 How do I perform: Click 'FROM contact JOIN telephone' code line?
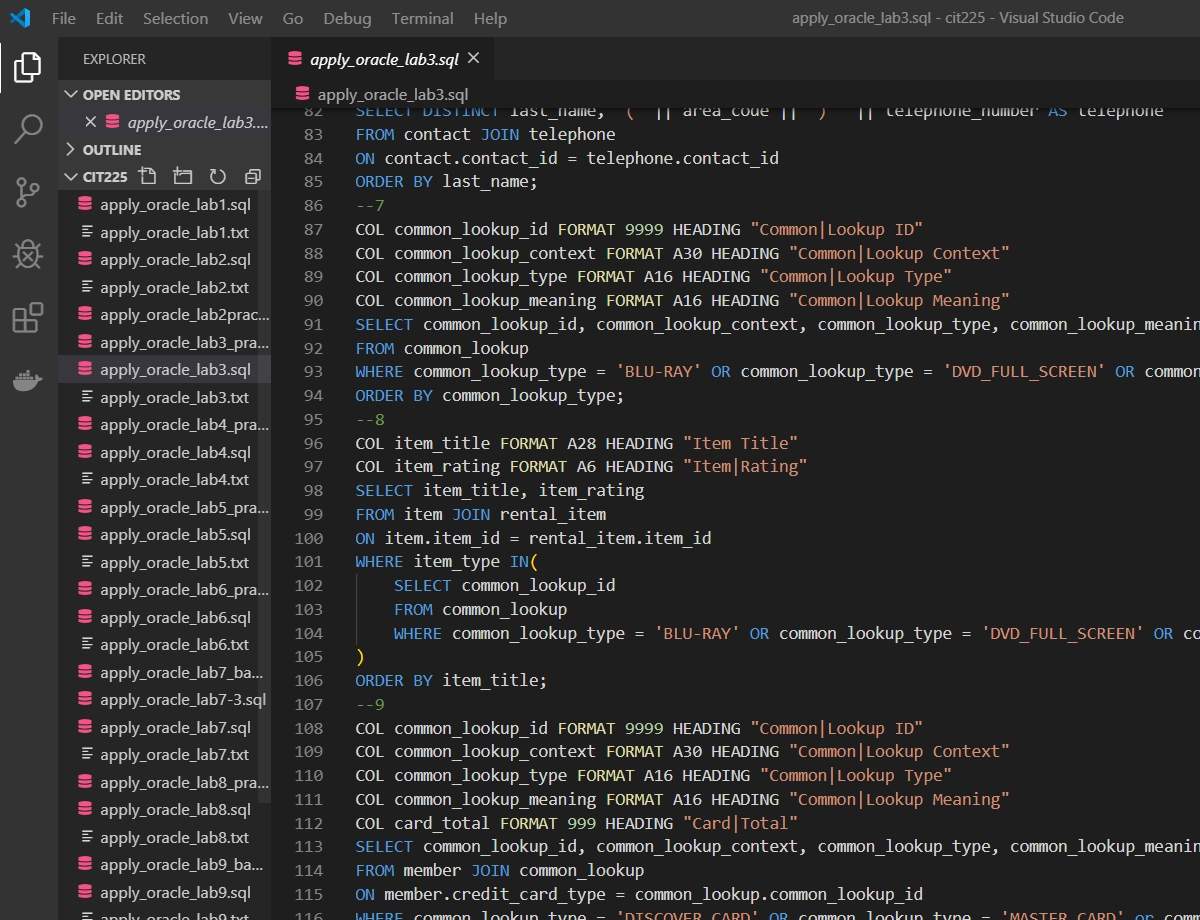(485, 134)
